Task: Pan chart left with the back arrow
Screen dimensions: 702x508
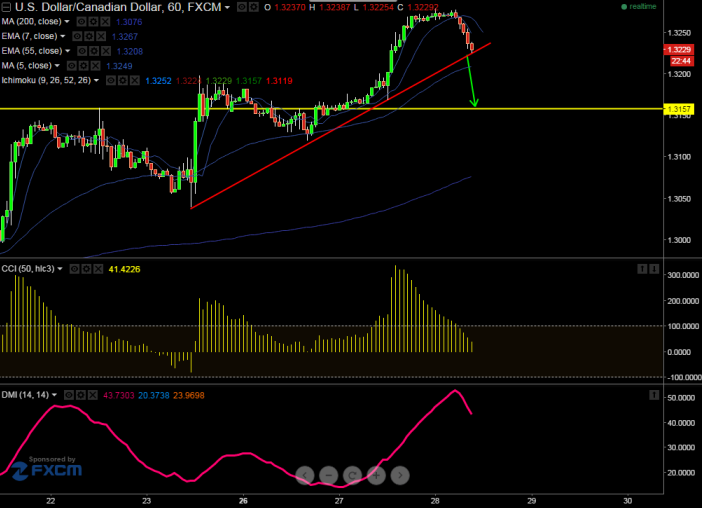Action: pos(305,475)
